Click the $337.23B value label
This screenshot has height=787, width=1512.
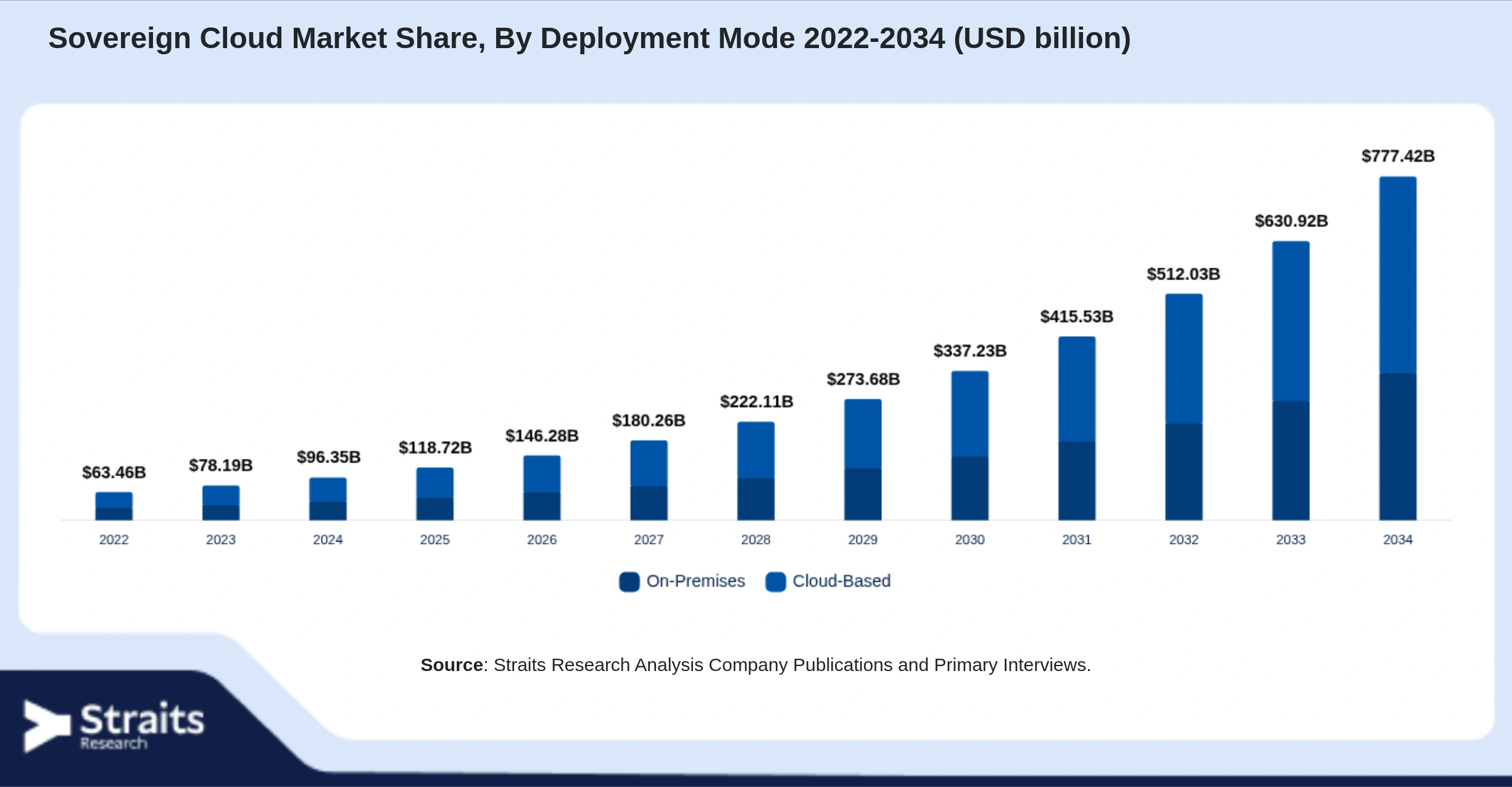(x=970, y=351)
